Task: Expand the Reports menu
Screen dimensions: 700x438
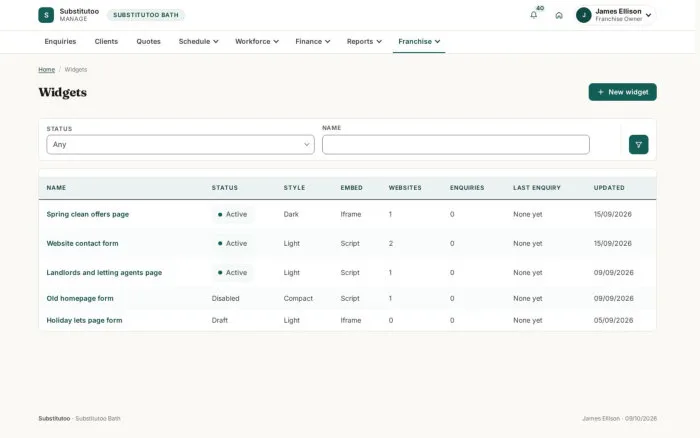Action: 364,42
